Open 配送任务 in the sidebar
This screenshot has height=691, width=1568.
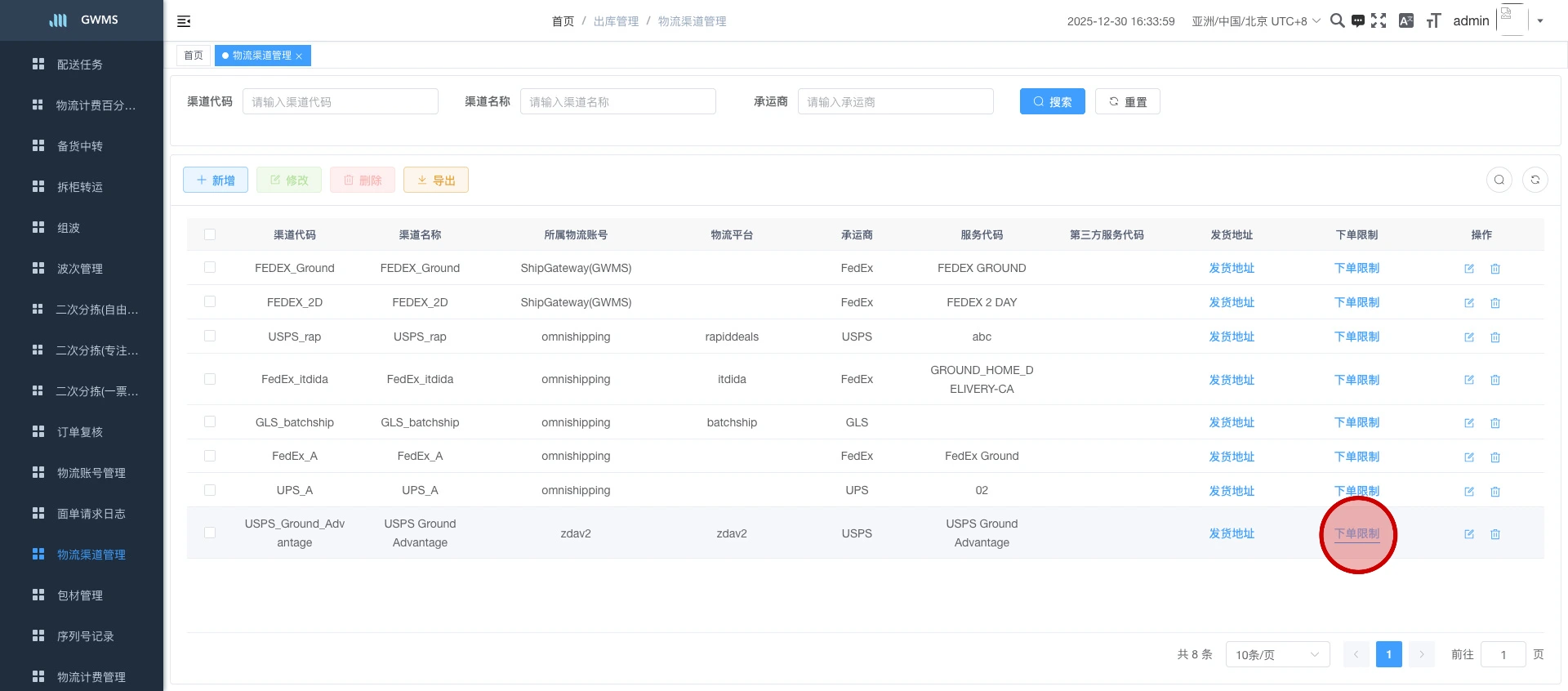point(80,65)
